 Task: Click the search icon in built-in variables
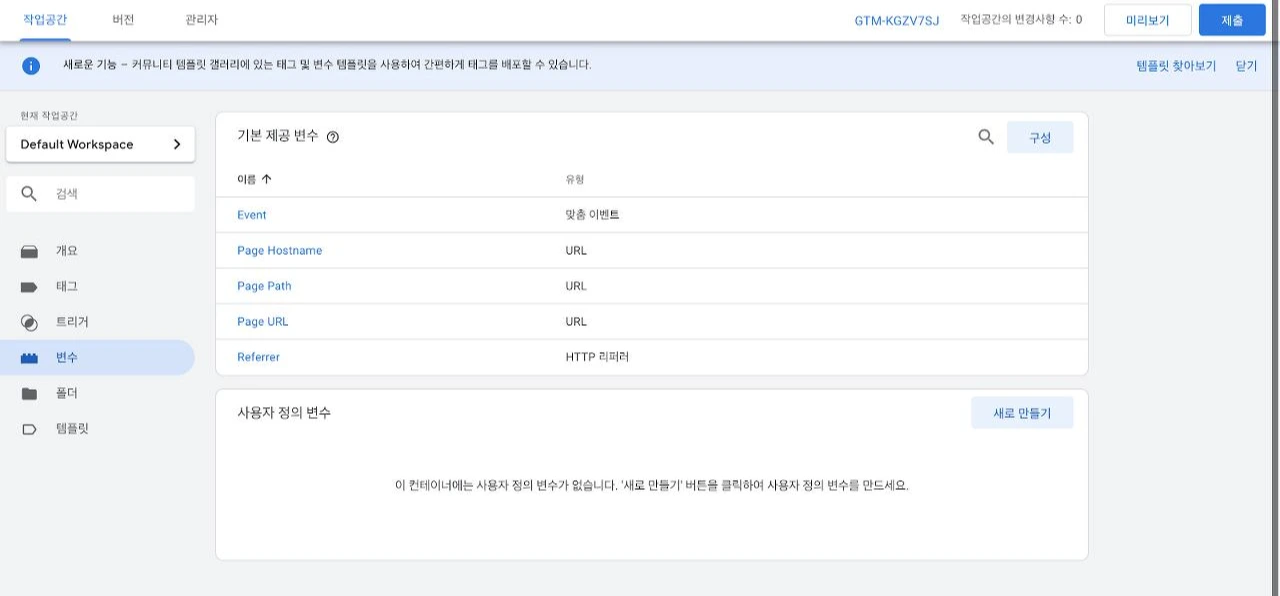(986, 137)
